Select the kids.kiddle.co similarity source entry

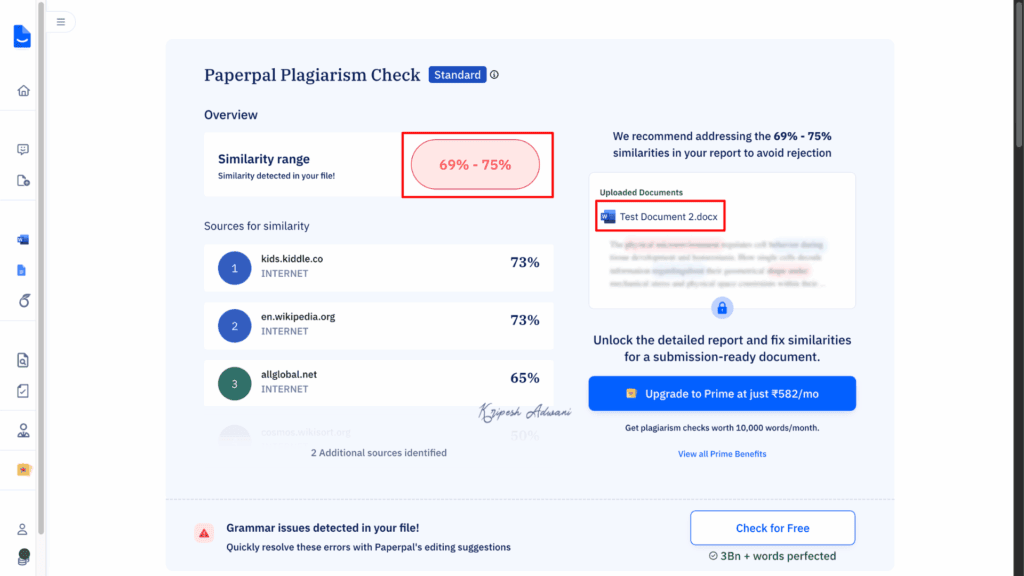tap(380, 267)
